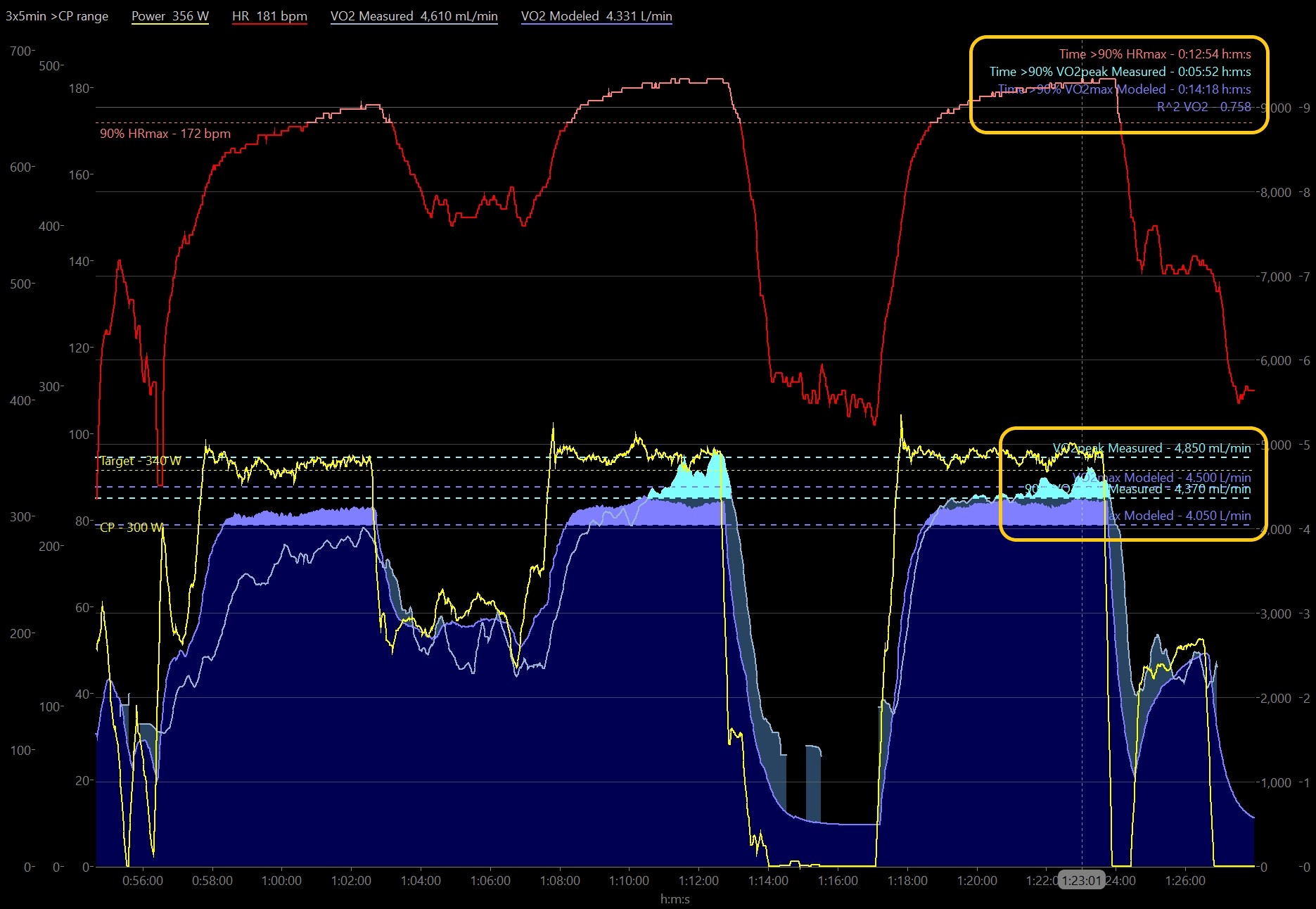Select the 'CP = 300 W' line label

(x=132, y=528)
